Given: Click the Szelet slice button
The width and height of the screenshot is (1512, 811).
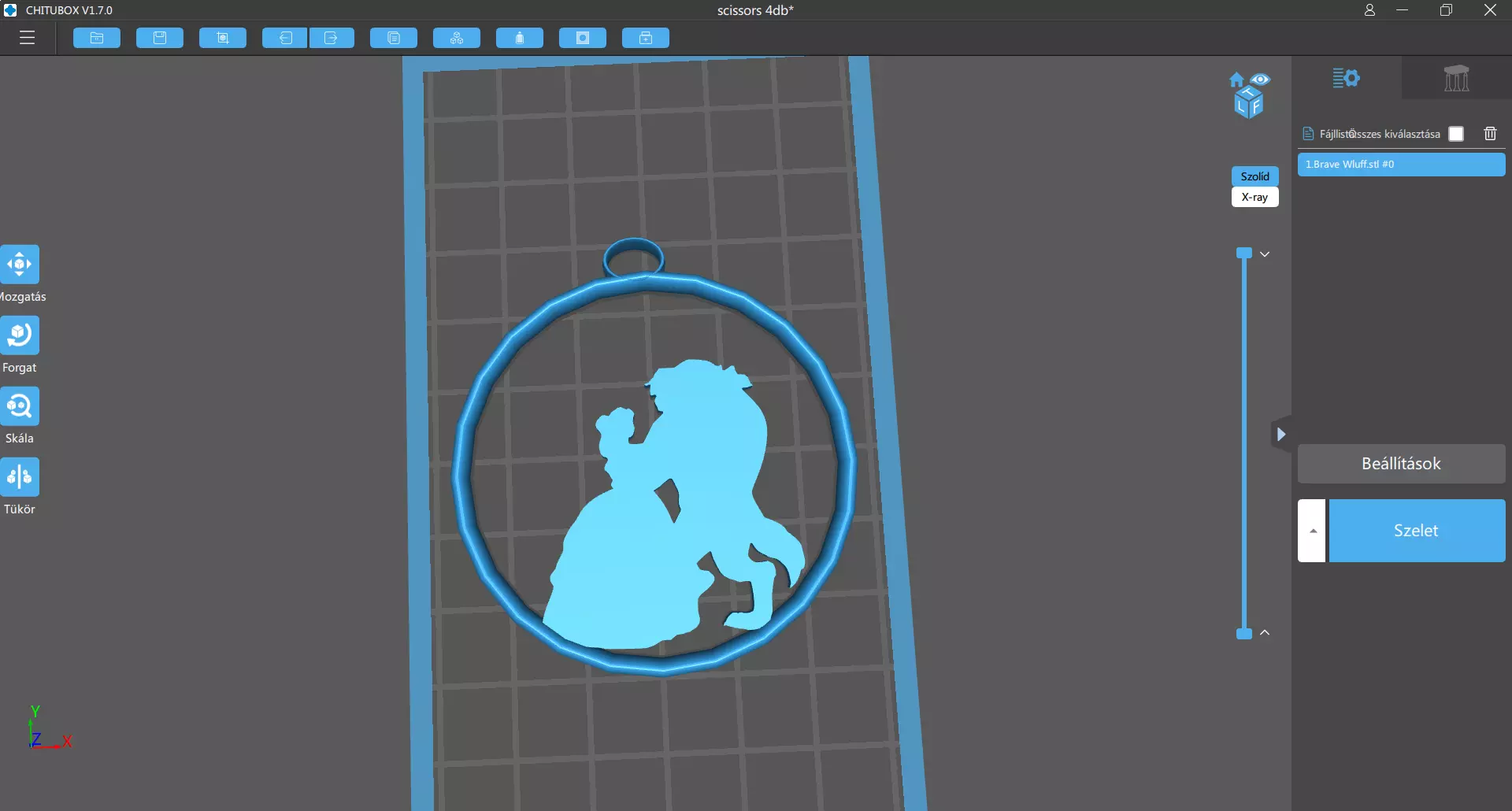Looking at the screenshot, I should click(1417, 531).
